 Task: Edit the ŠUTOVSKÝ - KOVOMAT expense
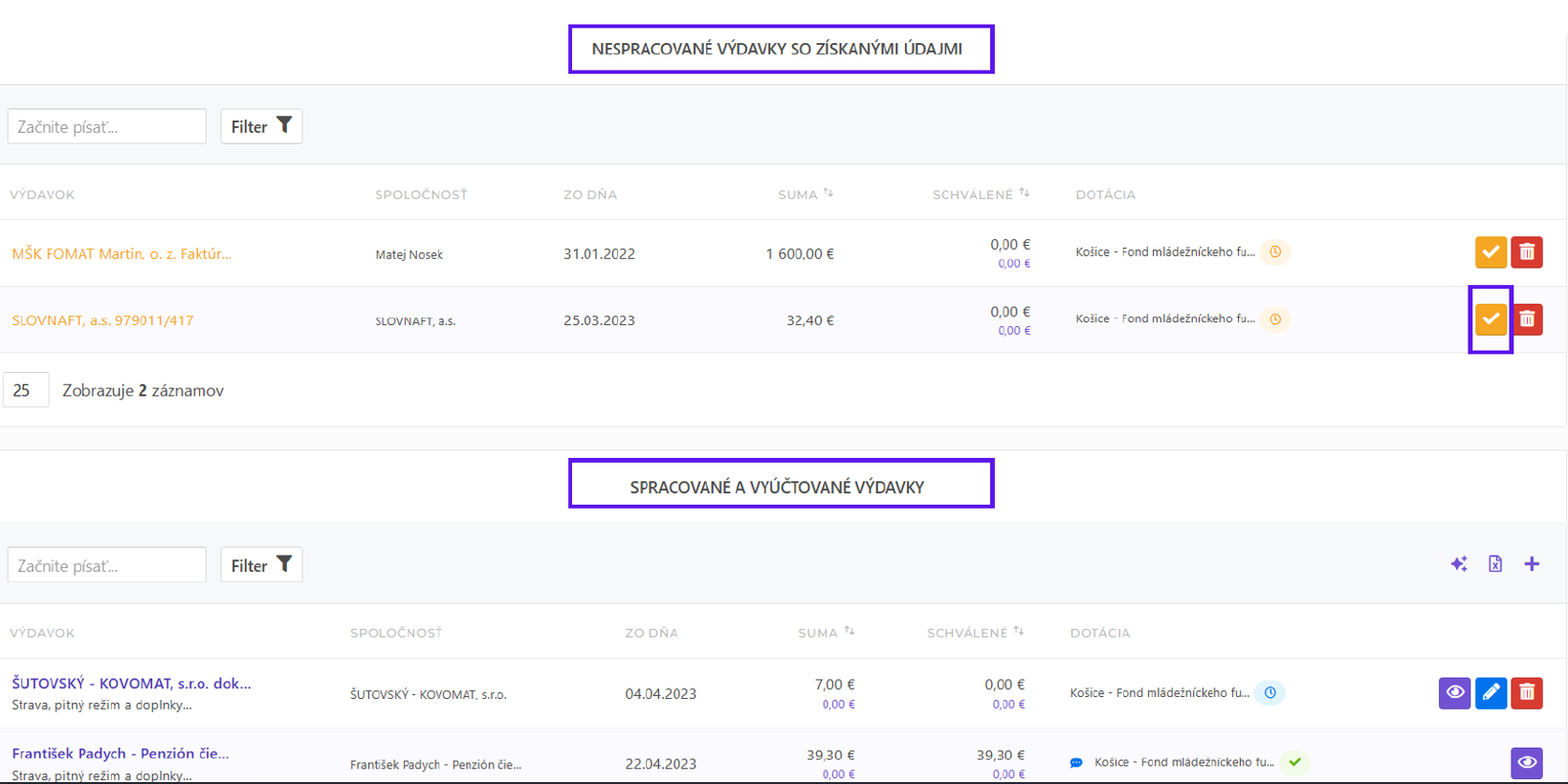[x=1491, y=692]
